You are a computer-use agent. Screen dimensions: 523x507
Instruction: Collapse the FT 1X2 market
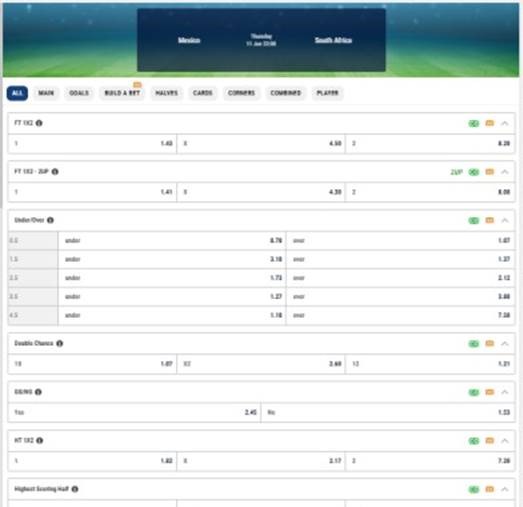505,123
